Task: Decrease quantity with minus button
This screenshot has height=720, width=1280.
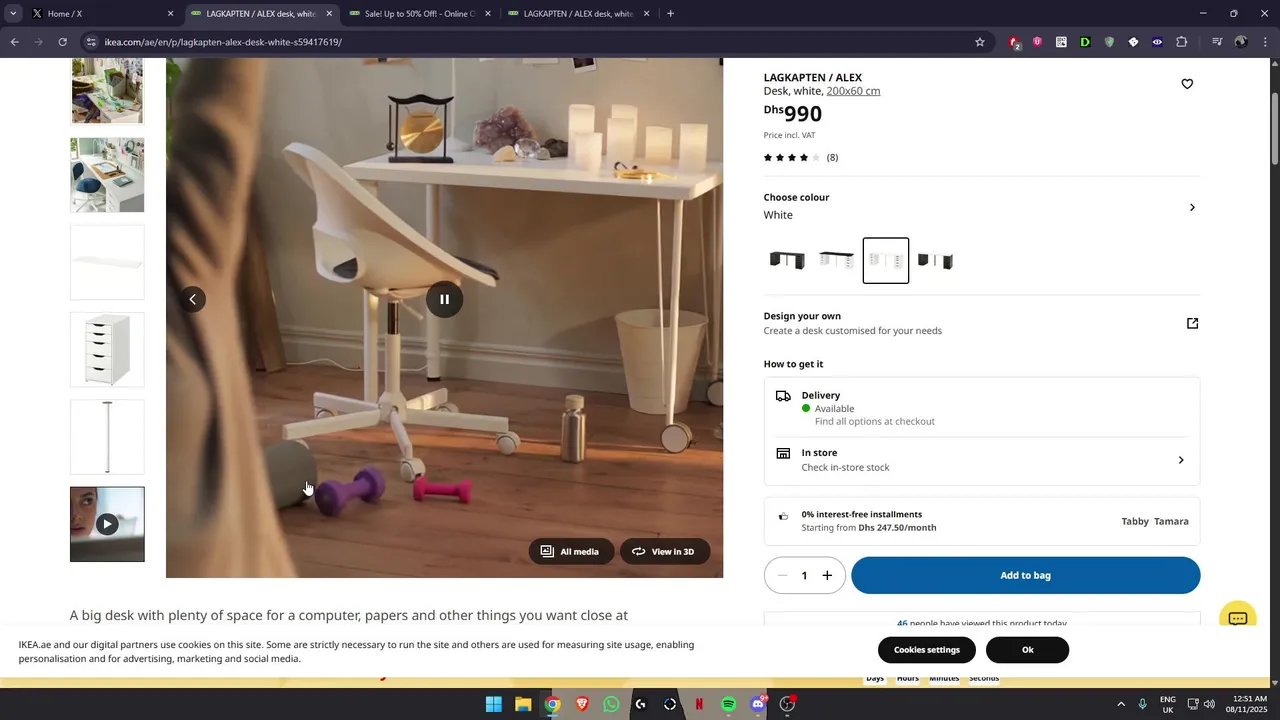Action: tap(782, 575)
